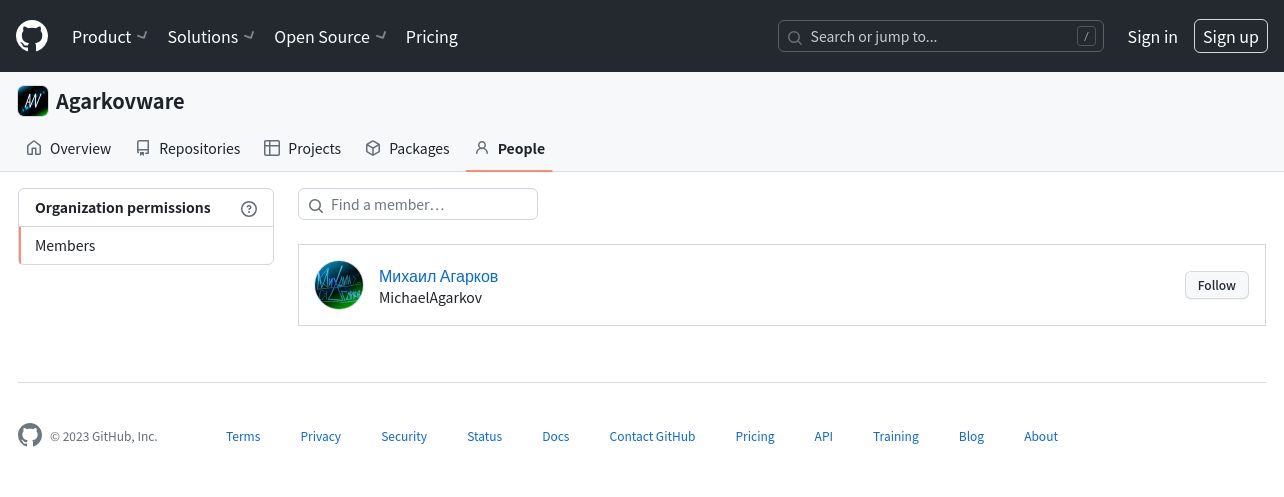The width and height of the screenshot is (1284, 497).
Task: Open API footer link
Action: 823,436
